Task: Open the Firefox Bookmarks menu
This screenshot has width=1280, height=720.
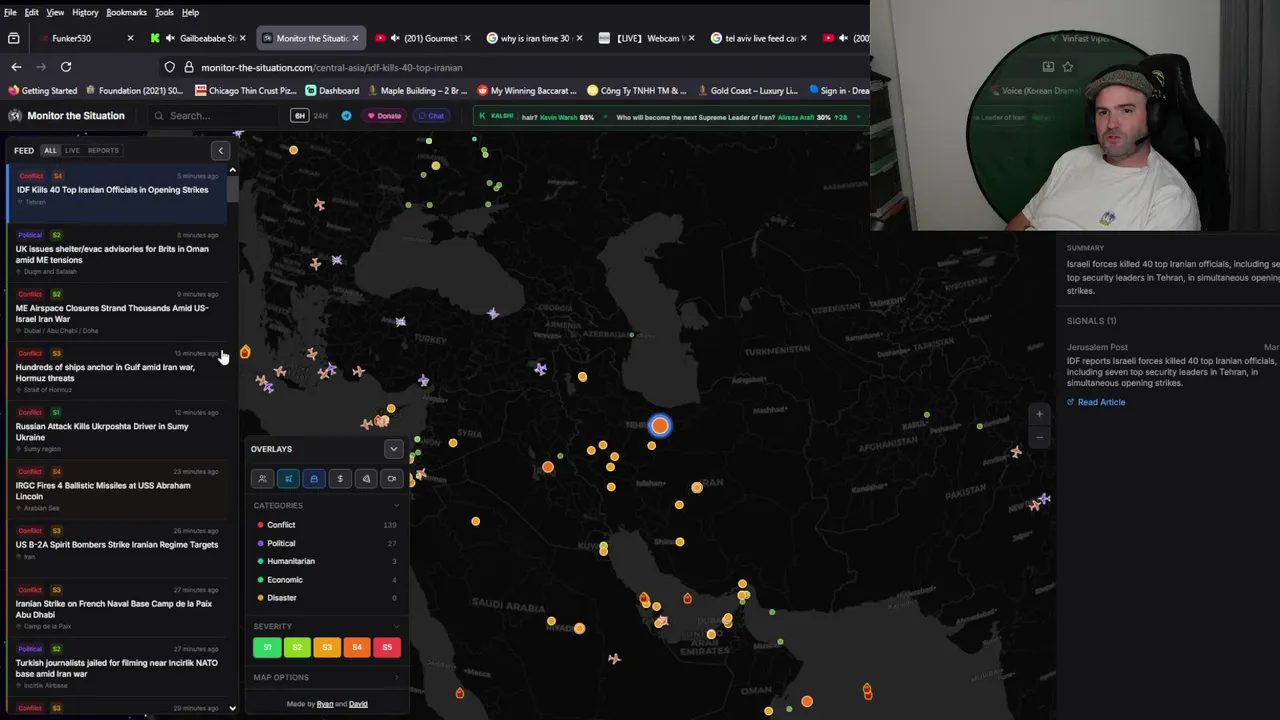Action: tap(126, 12)
